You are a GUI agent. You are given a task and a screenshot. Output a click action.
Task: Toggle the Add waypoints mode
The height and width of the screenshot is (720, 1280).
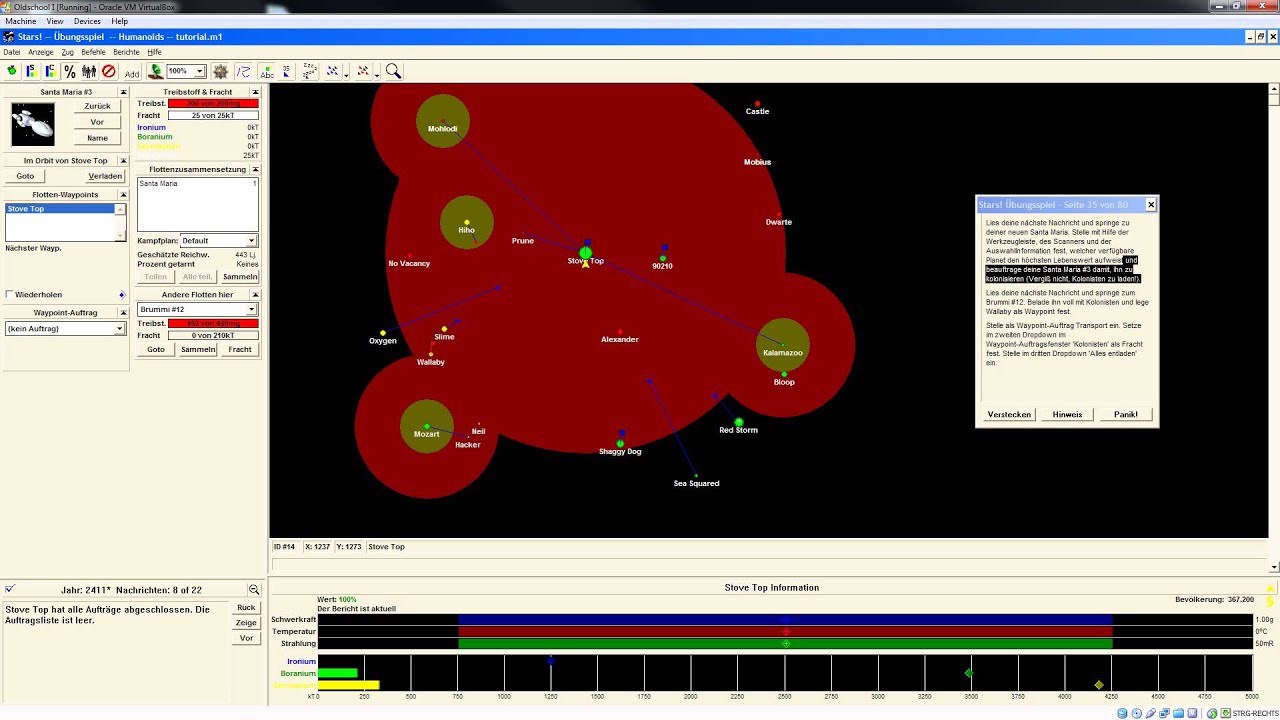point(132,72)
